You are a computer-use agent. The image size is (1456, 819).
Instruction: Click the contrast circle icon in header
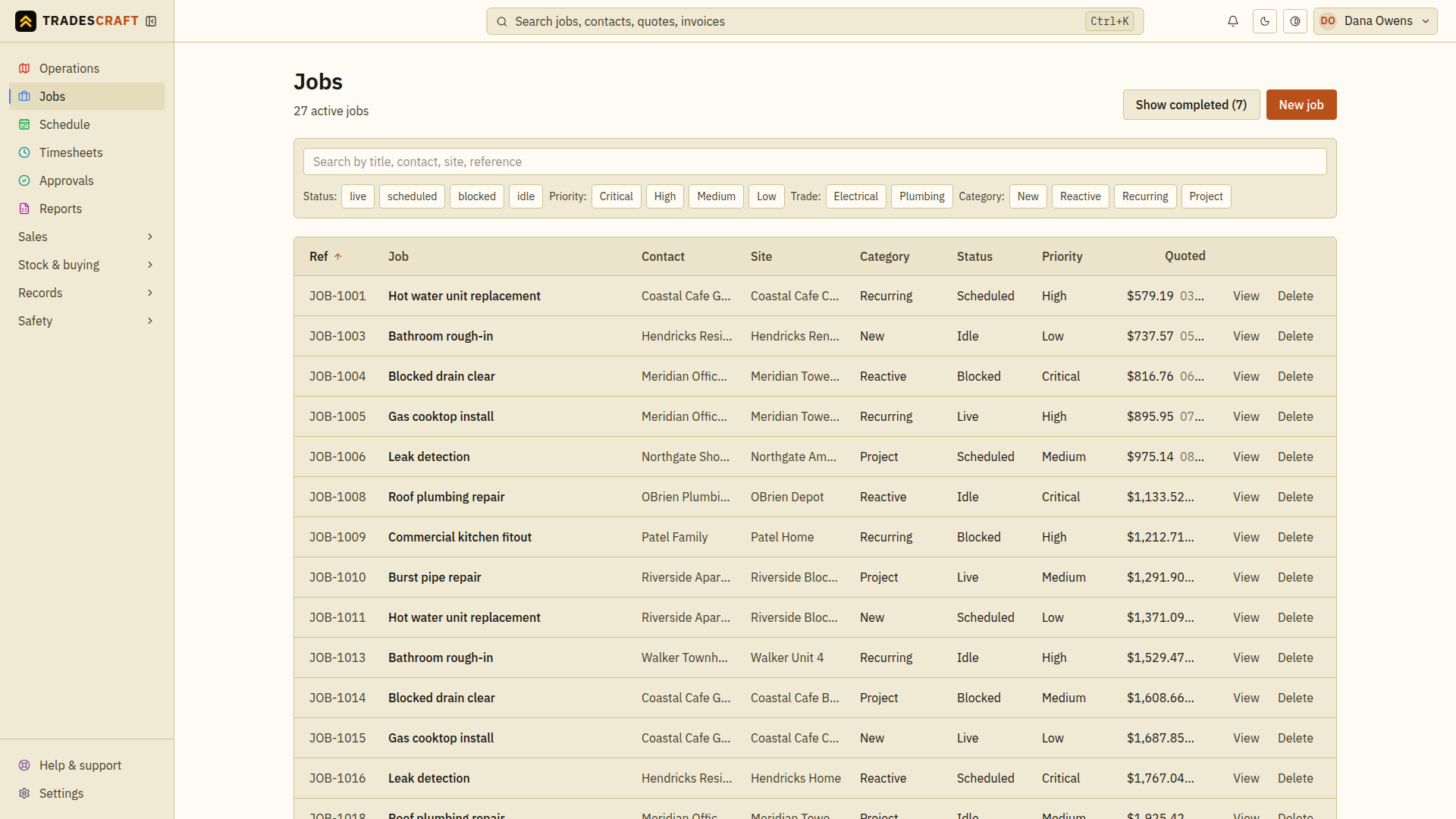tap(1295, 21)
